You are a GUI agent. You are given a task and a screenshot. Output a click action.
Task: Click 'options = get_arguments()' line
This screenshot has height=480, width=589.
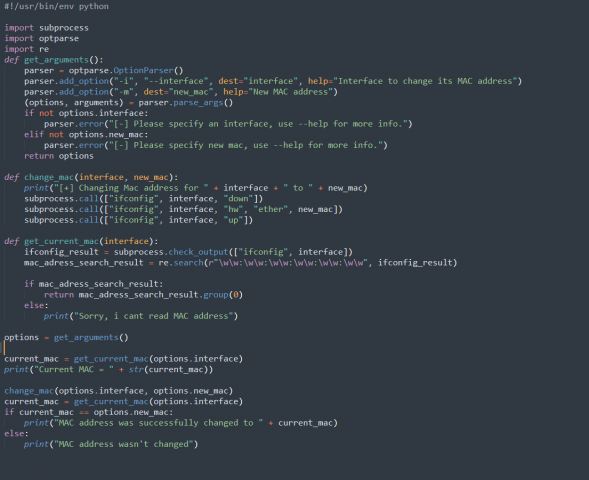tap(66, 337)
